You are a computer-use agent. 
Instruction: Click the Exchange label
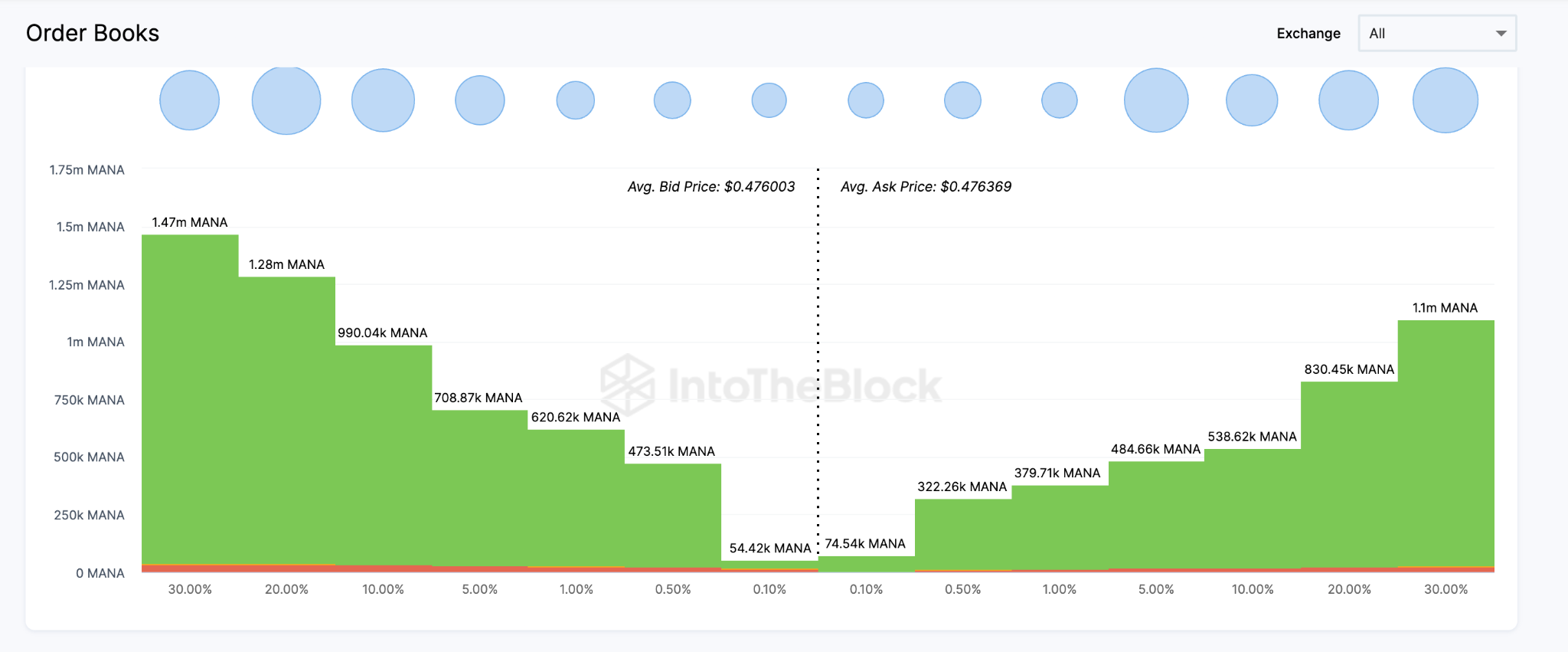(x=1308, y=33)
